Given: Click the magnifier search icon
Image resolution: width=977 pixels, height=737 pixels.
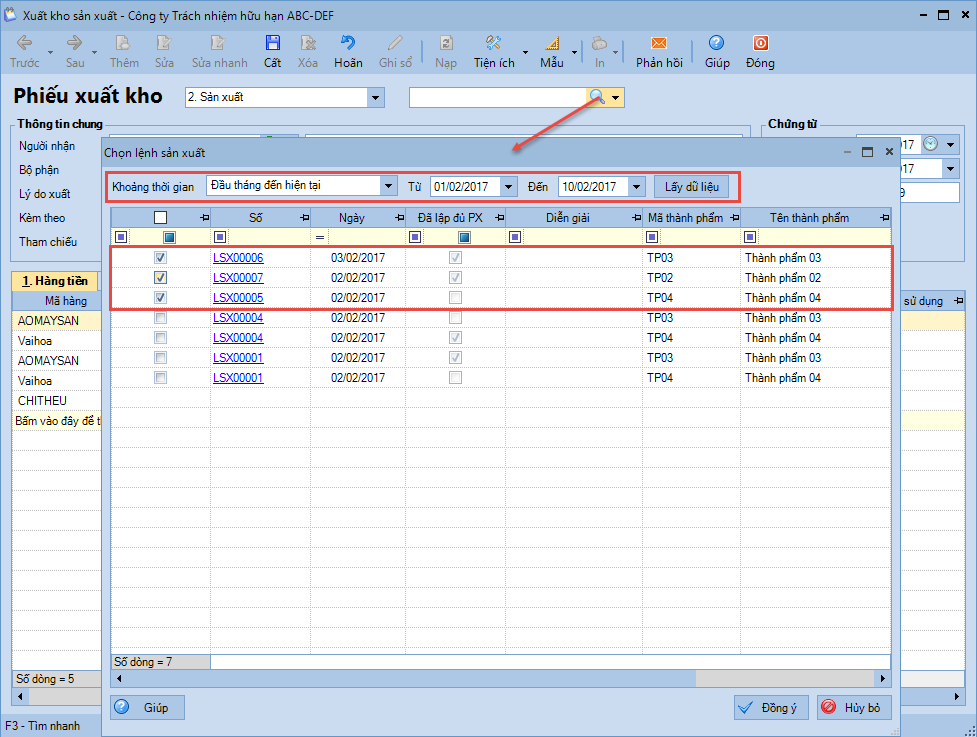Looking at the screenshot, I should point(597,97).
